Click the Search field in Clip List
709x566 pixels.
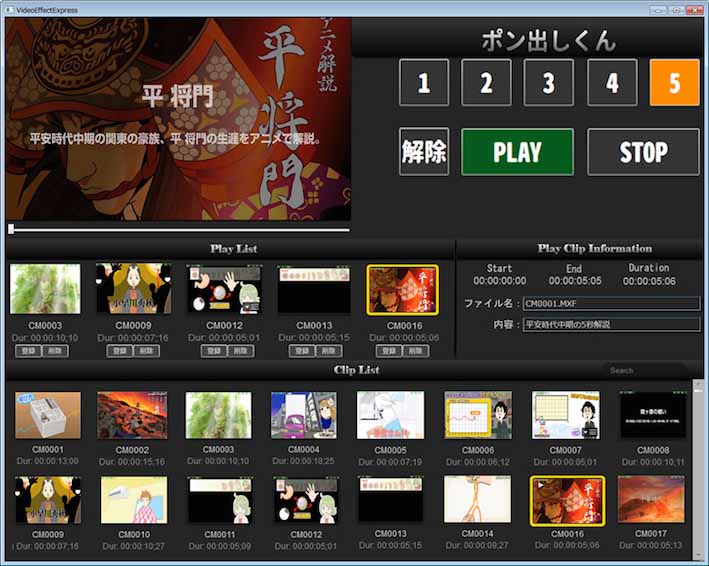pyautogui.click(x=645, y=370)
